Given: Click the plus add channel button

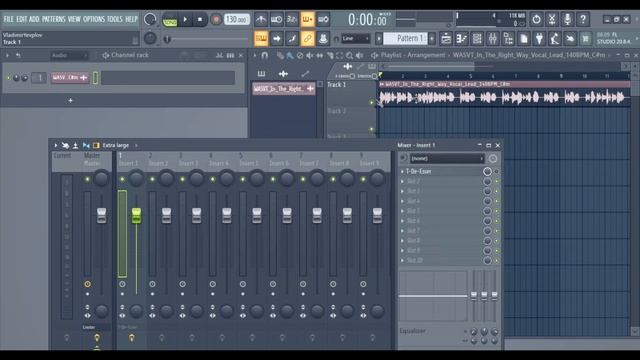Looking at the screenshot, I should pyautogui.click(x=70, y=100).
